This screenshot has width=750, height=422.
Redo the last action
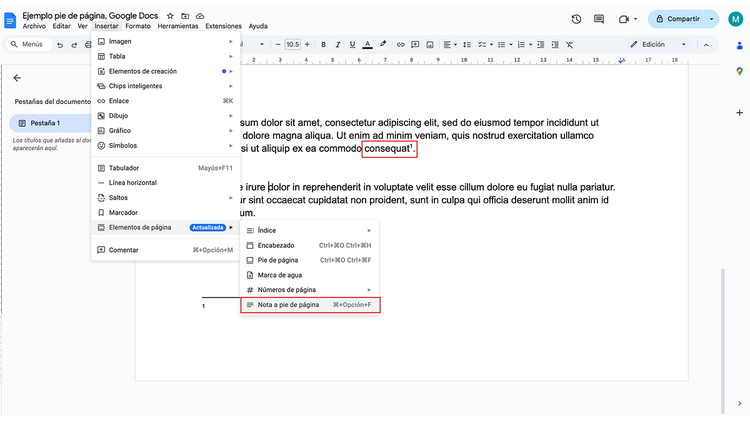click(74, 44)
